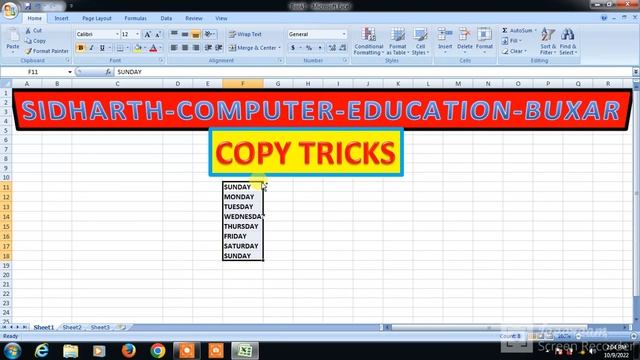The height and width of the screenshot is (360, 640).
Task: Select cell with THURSDAY
Action: click(x=243, y=227)
